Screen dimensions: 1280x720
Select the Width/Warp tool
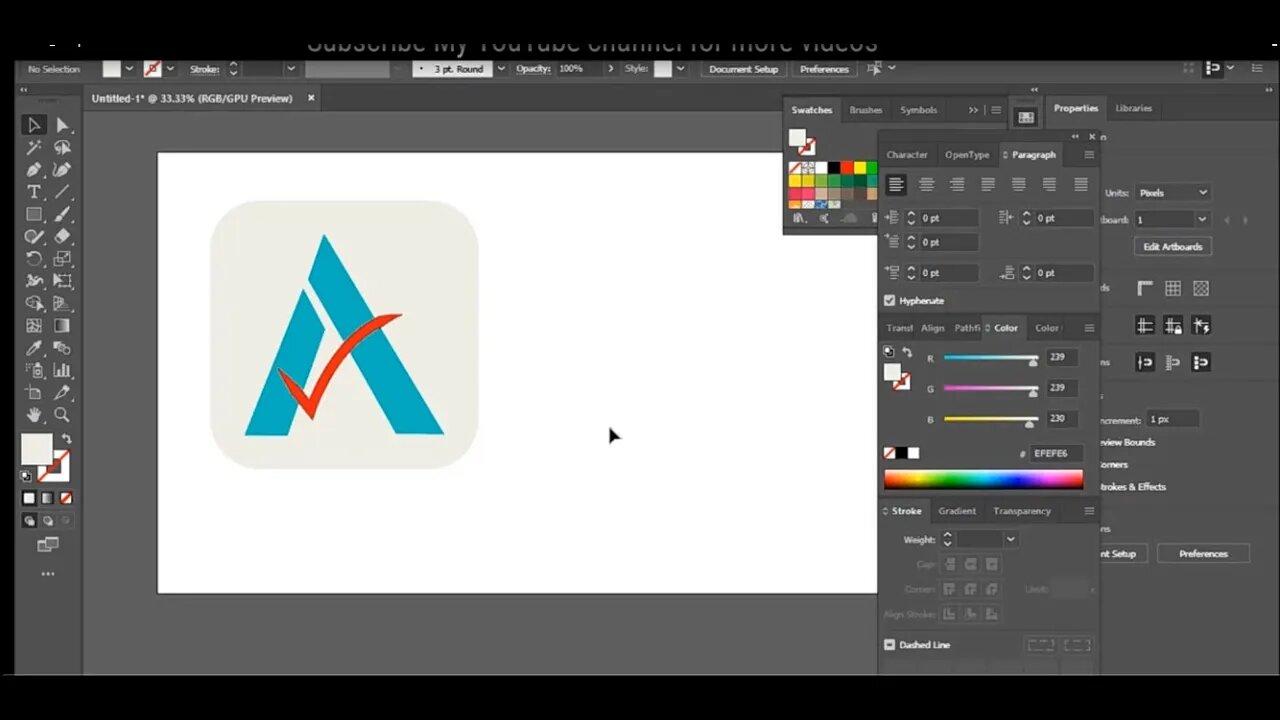pyautogui.click(x=33, y=281)
